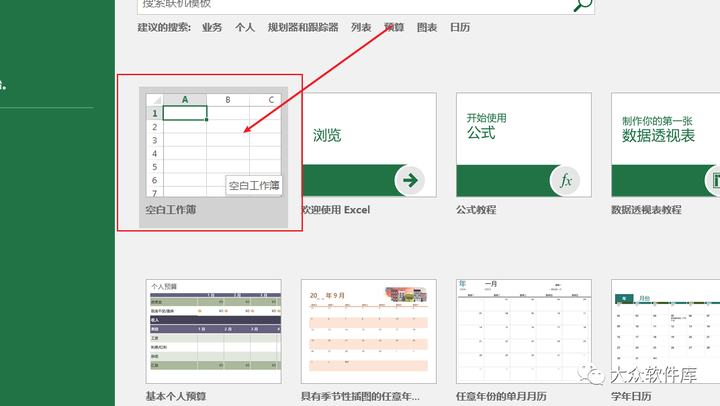Click the 具有季节性插图的任意年 caption

pos(360,396)
